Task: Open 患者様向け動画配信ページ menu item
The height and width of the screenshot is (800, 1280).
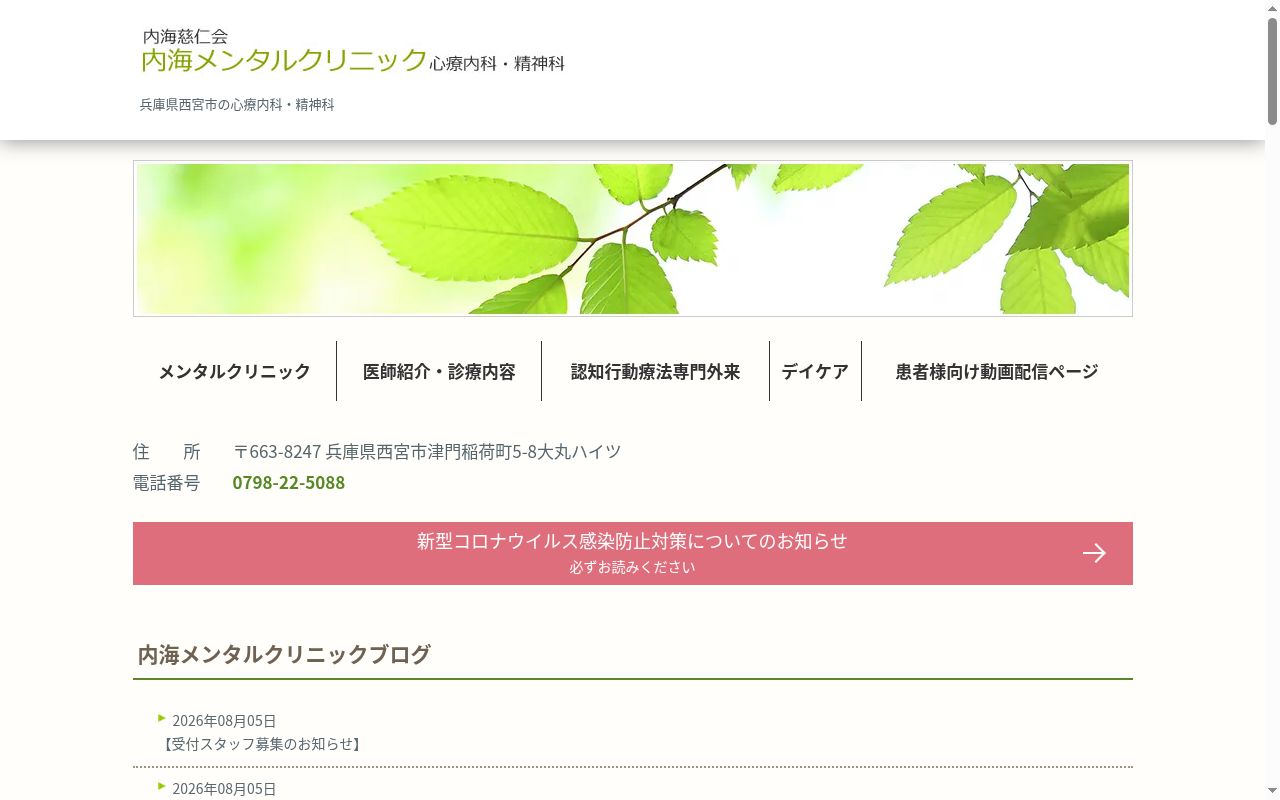Action: (x=997, y=371)
